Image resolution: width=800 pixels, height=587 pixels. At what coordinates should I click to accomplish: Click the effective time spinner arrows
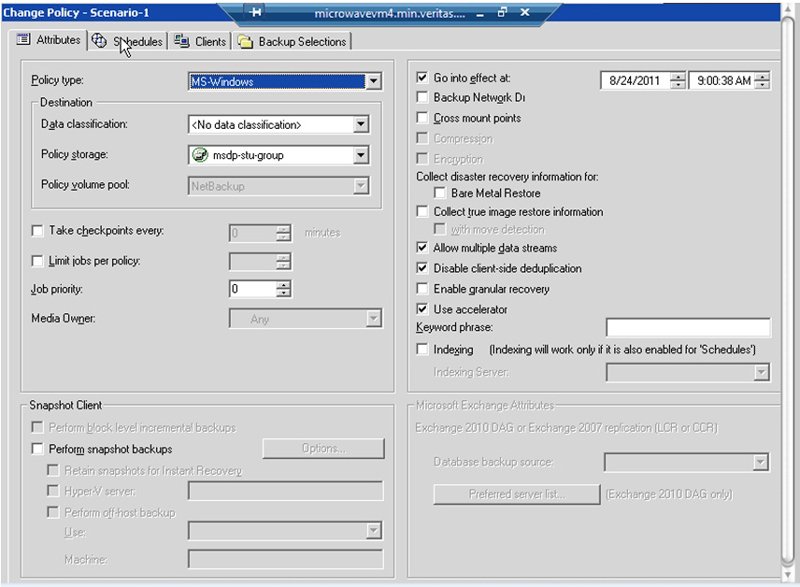pyautogui.click(x=762, y=81)
